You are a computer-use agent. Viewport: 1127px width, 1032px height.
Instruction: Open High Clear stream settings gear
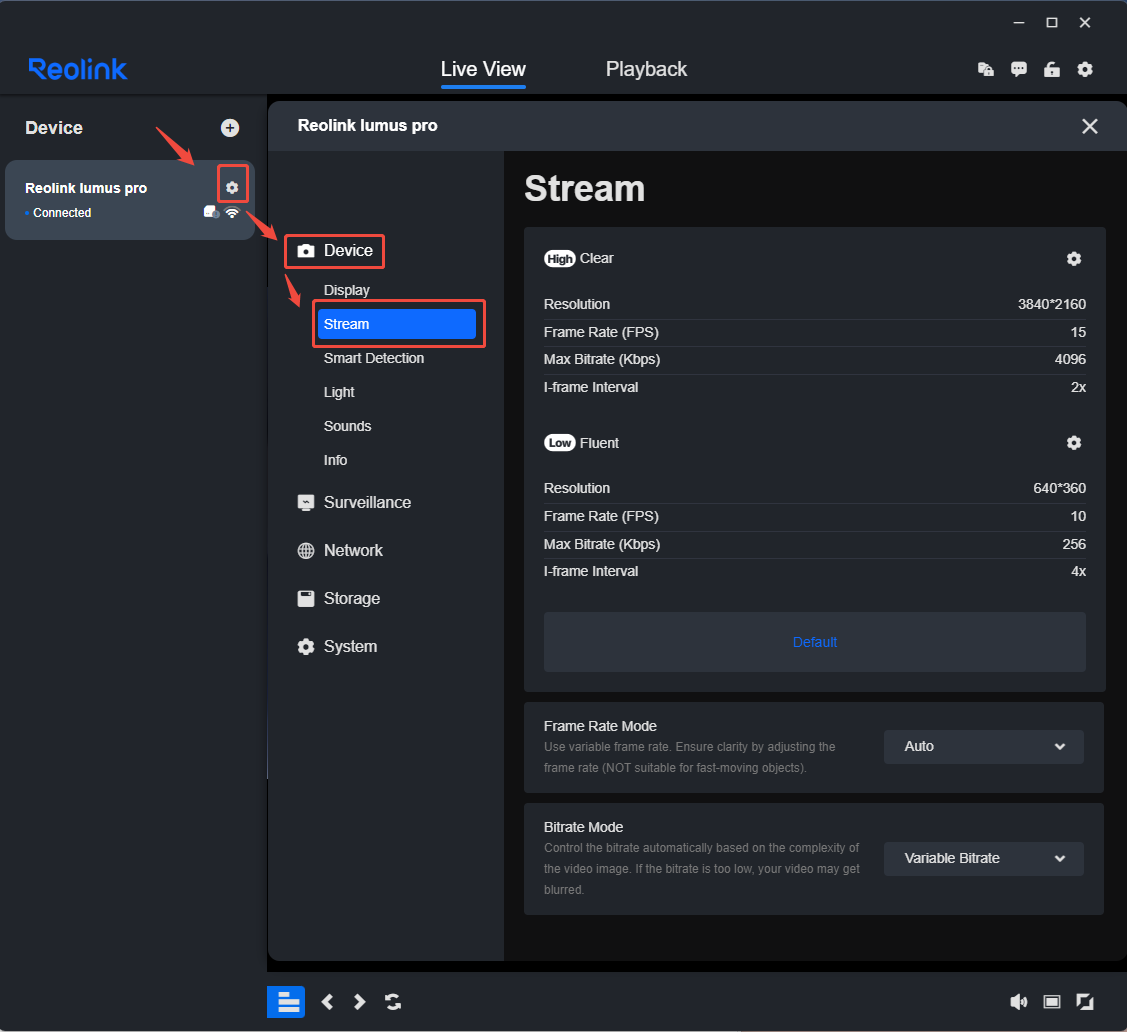pyautogui.click(x=1074, y=259)
